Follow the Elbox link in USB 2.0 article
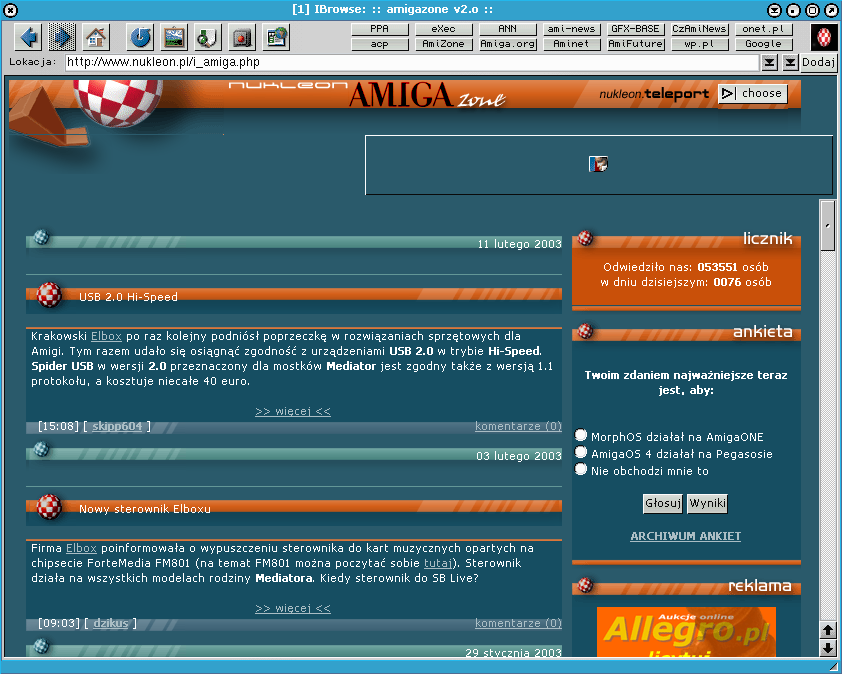This screenshot has width=842, height=674. (x=106, y=336)
